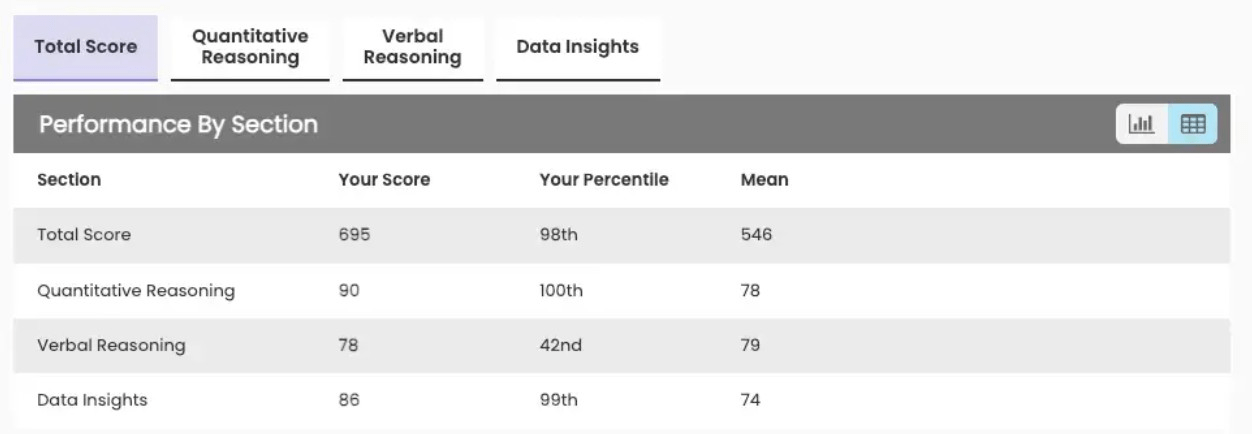The image size is (1252, 434).
Task: Click the Your Score column header
Action: pyautogui.click(x=384, y=180)
